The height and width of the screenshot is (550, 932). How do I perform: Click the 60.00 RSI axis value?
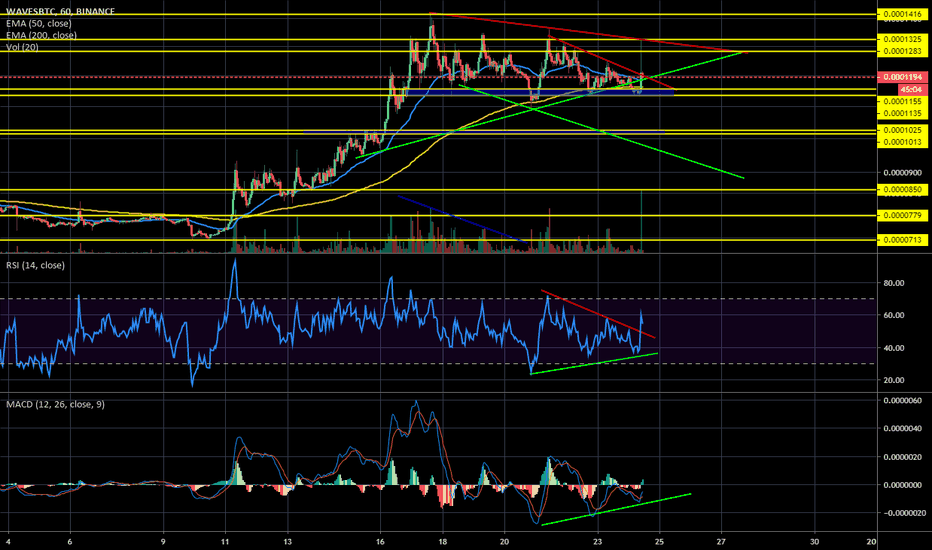pyautogui.click(x=894, y=315)
